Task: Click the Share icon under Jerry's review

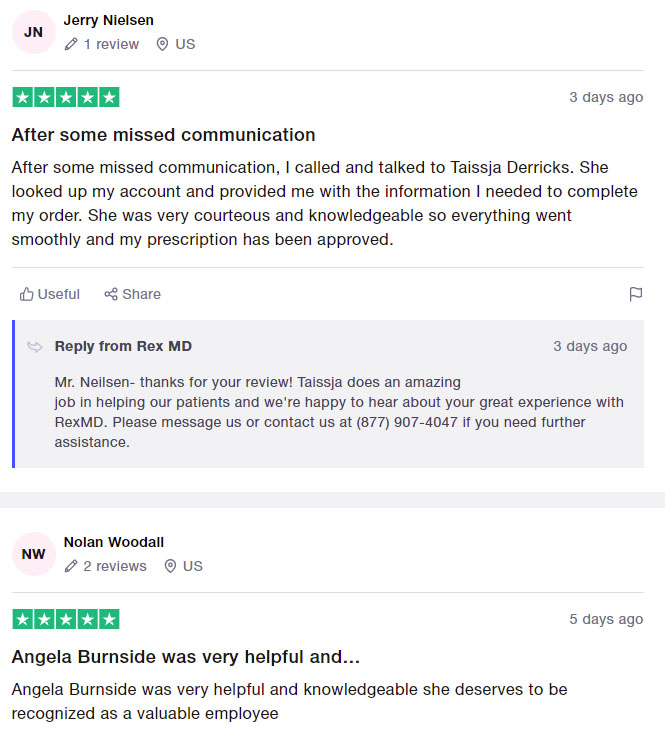Action: (111, 294)
